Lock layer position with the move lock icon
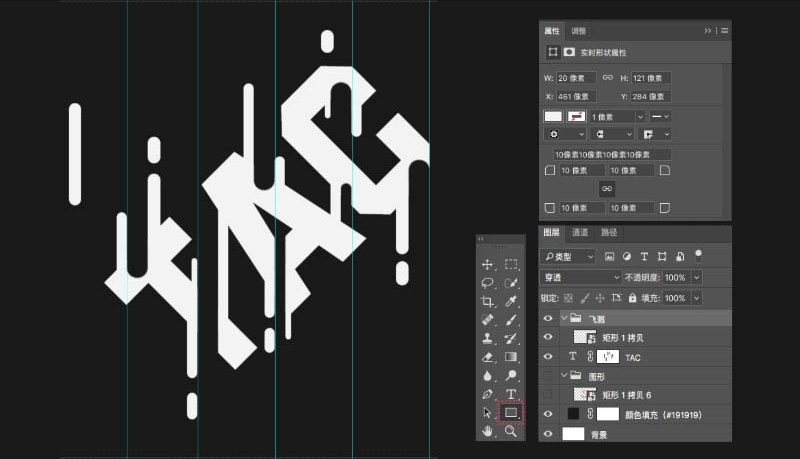This screenshot has width=800, height=459. click(x=601, y=298)
